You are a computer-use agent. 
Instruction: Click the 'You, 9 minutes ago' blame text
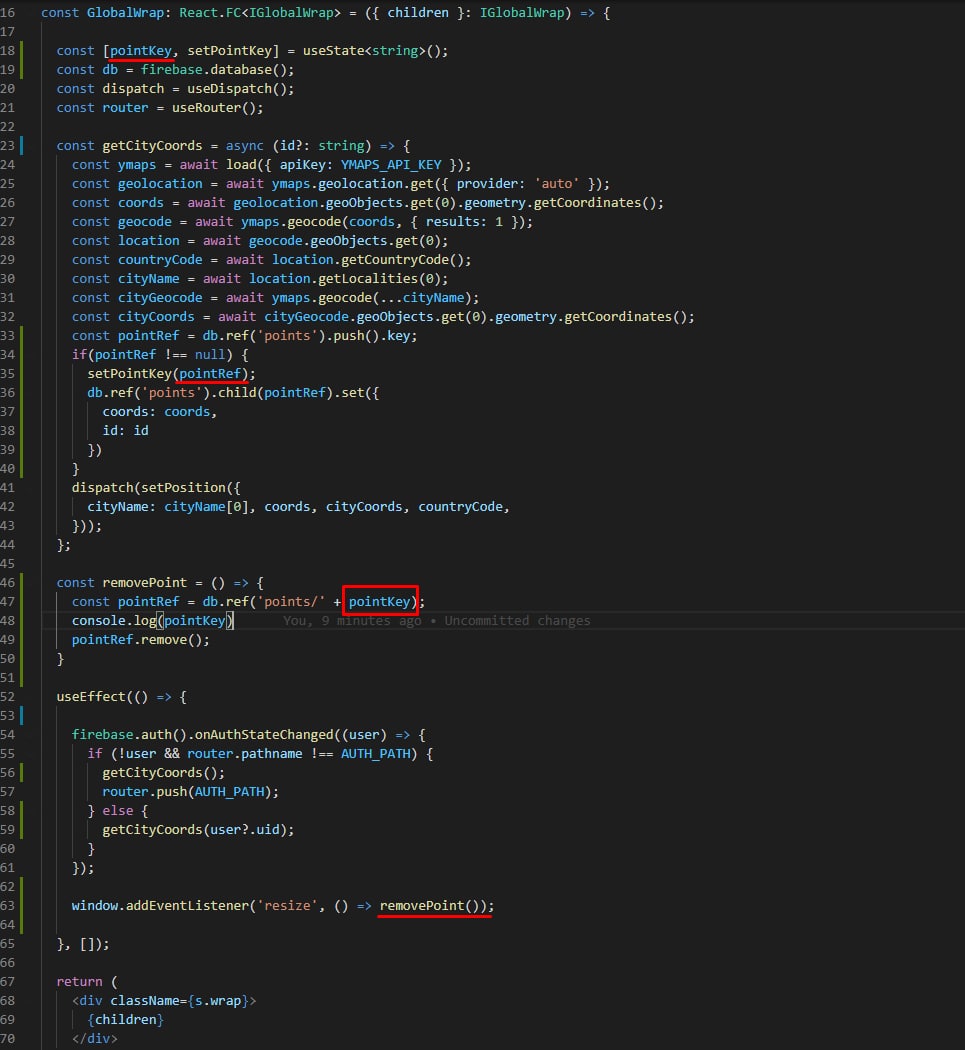352,621
